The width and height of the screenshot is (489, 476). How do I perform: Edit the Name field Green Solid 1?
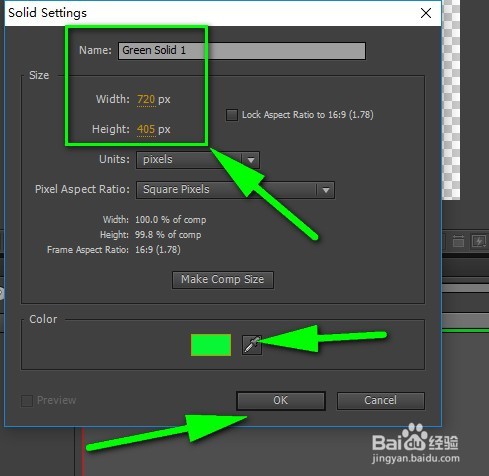click(242, 51)
